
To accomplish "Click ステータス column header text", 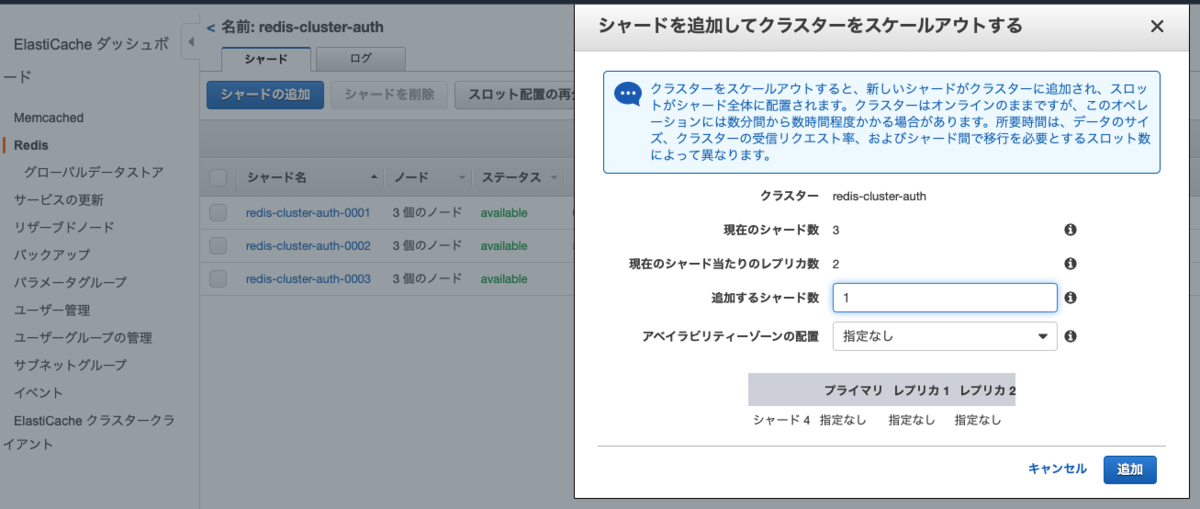I will [512, 178].
